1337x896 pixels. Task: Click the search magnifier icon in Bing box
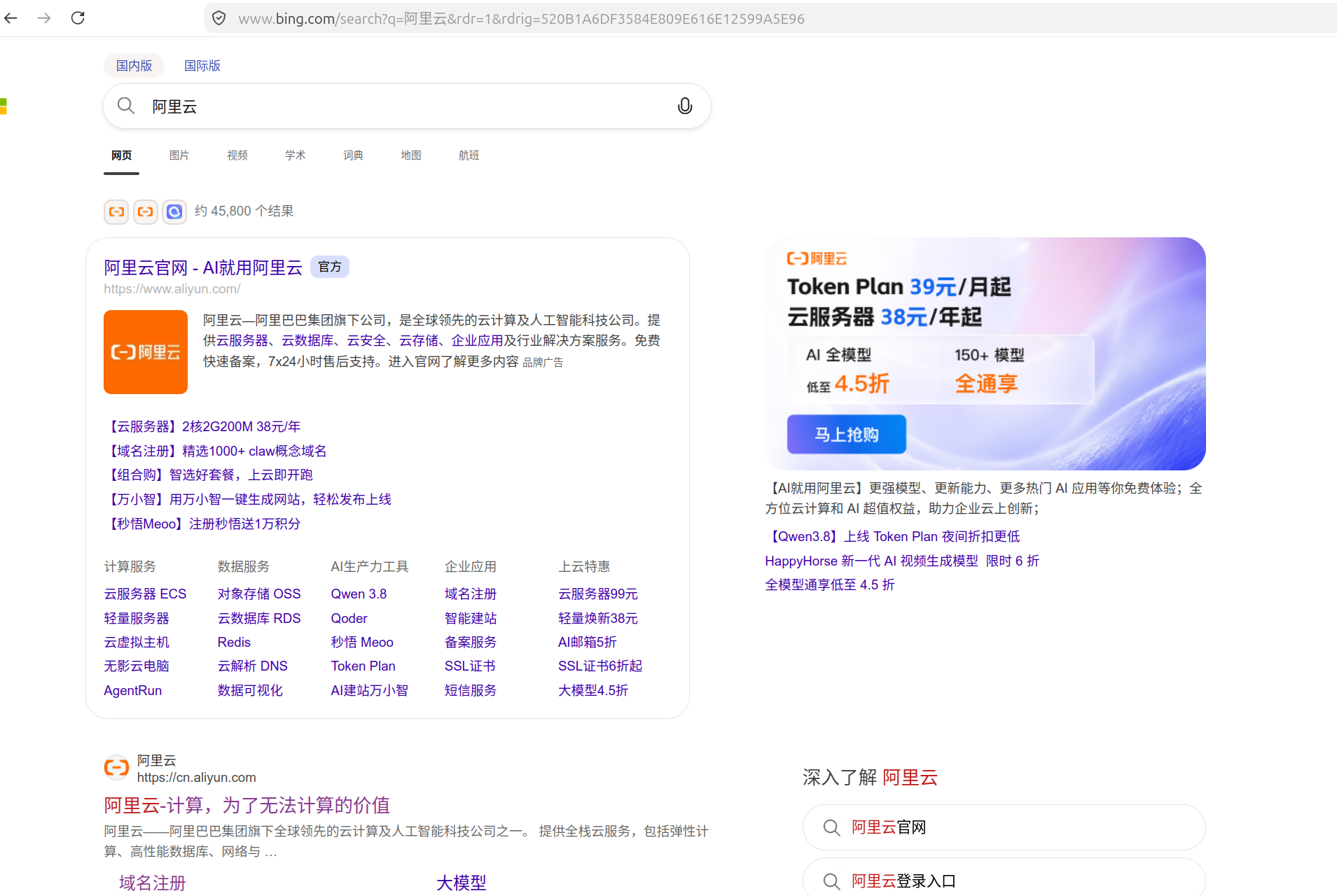coord(126,106)
